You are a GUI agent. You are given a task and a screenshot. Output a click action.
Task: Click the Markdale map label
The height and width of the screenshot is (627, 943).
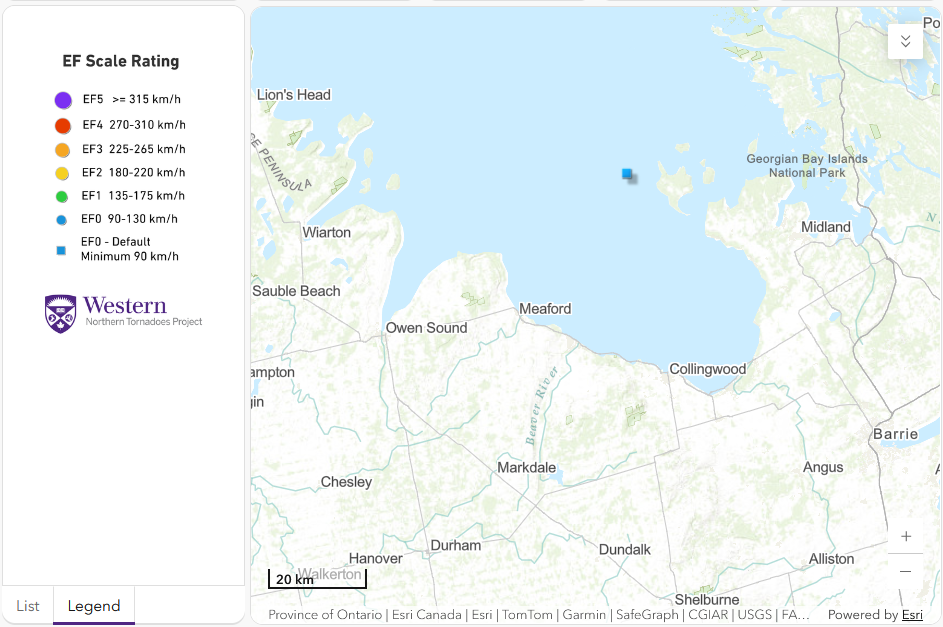pyautogui.click(x=526, y=467)
